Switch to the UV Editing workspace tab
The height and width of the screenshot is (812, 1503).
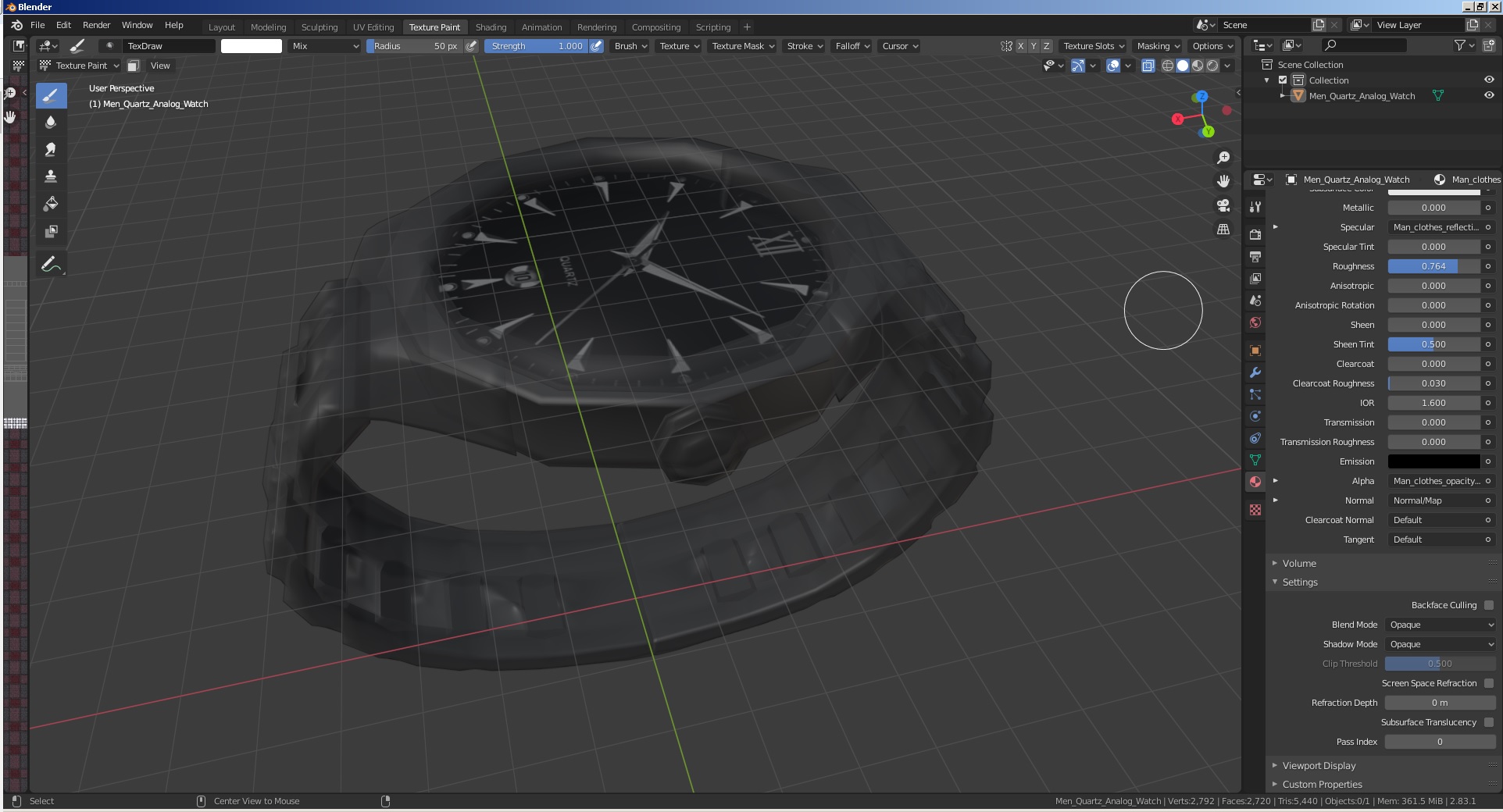click(373, 27)
